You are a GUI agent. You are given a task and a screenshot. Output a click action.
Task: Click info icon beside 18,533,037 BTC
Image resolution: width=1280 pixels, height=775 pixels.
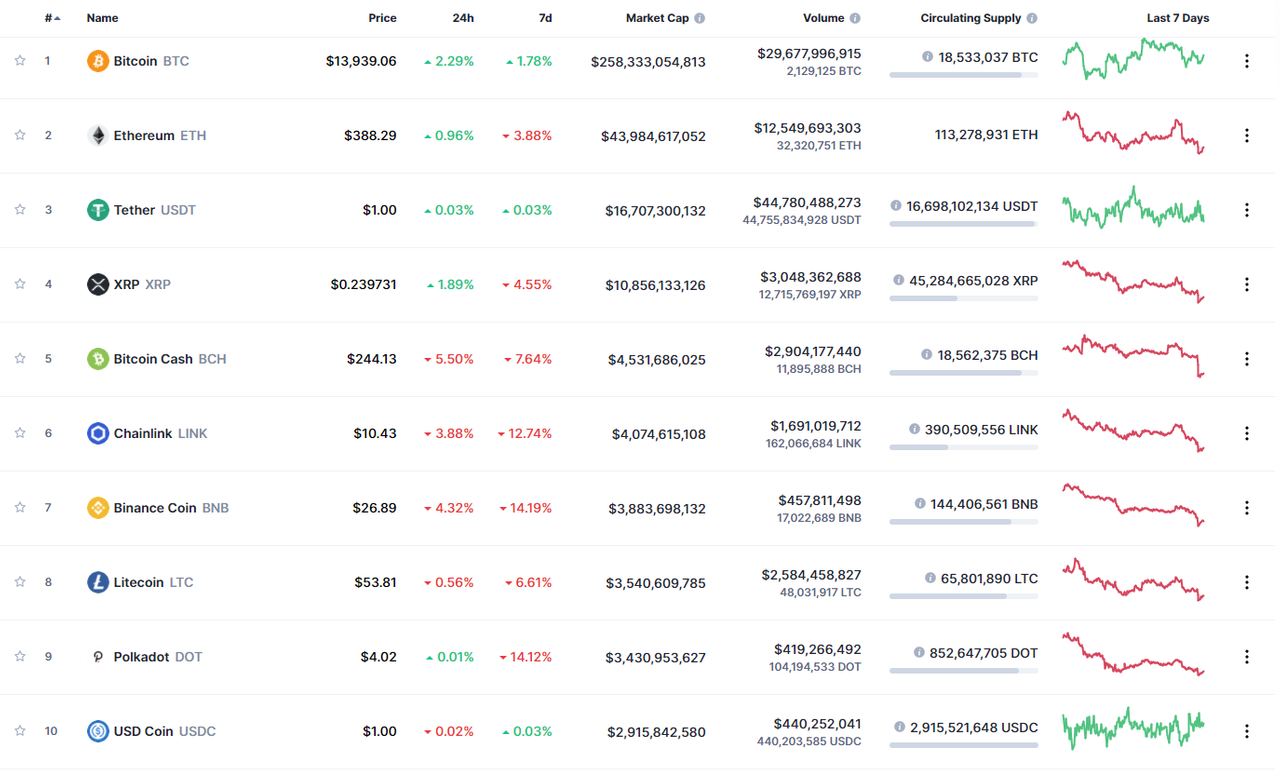click(x=927, y=57)
